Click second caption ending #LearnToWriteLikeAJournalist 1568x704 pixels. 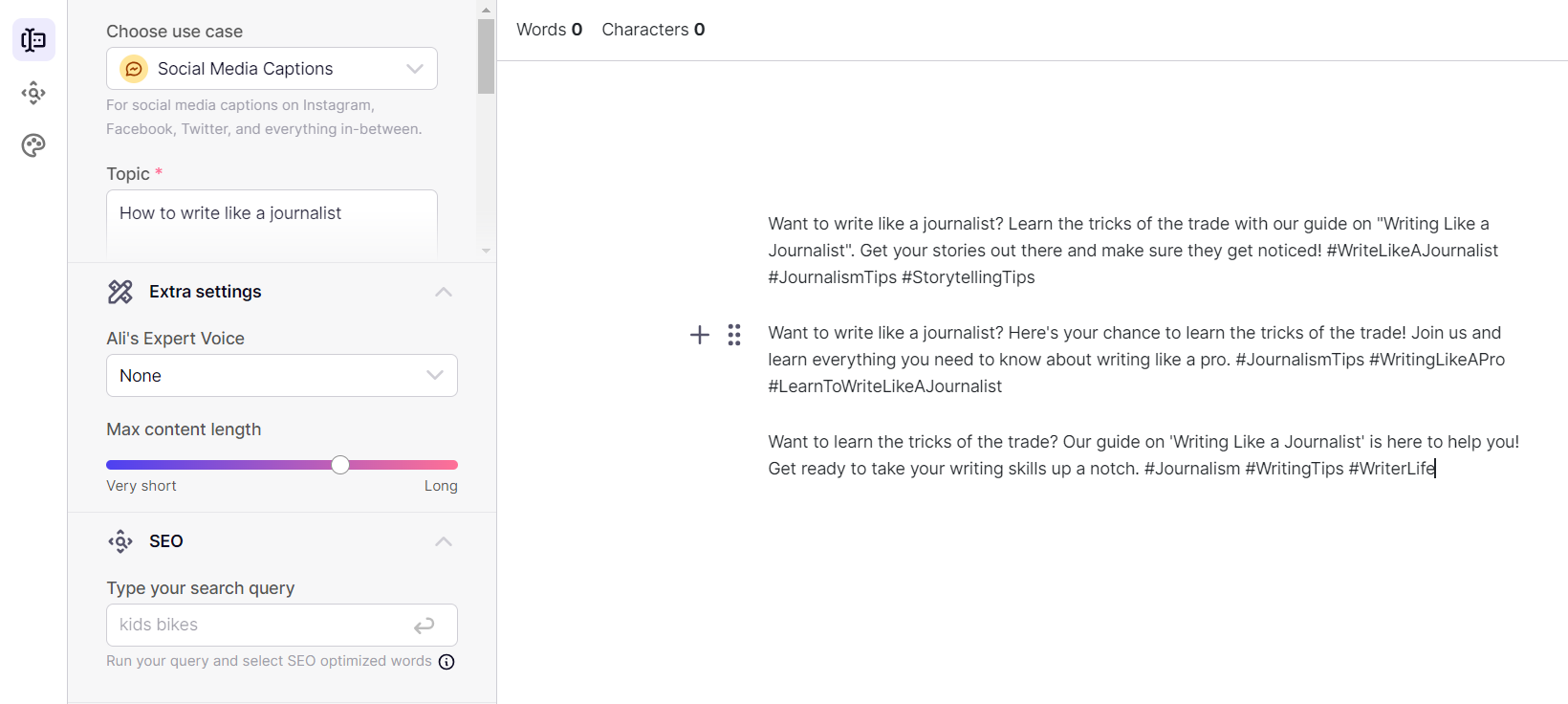coord(1137,360)
